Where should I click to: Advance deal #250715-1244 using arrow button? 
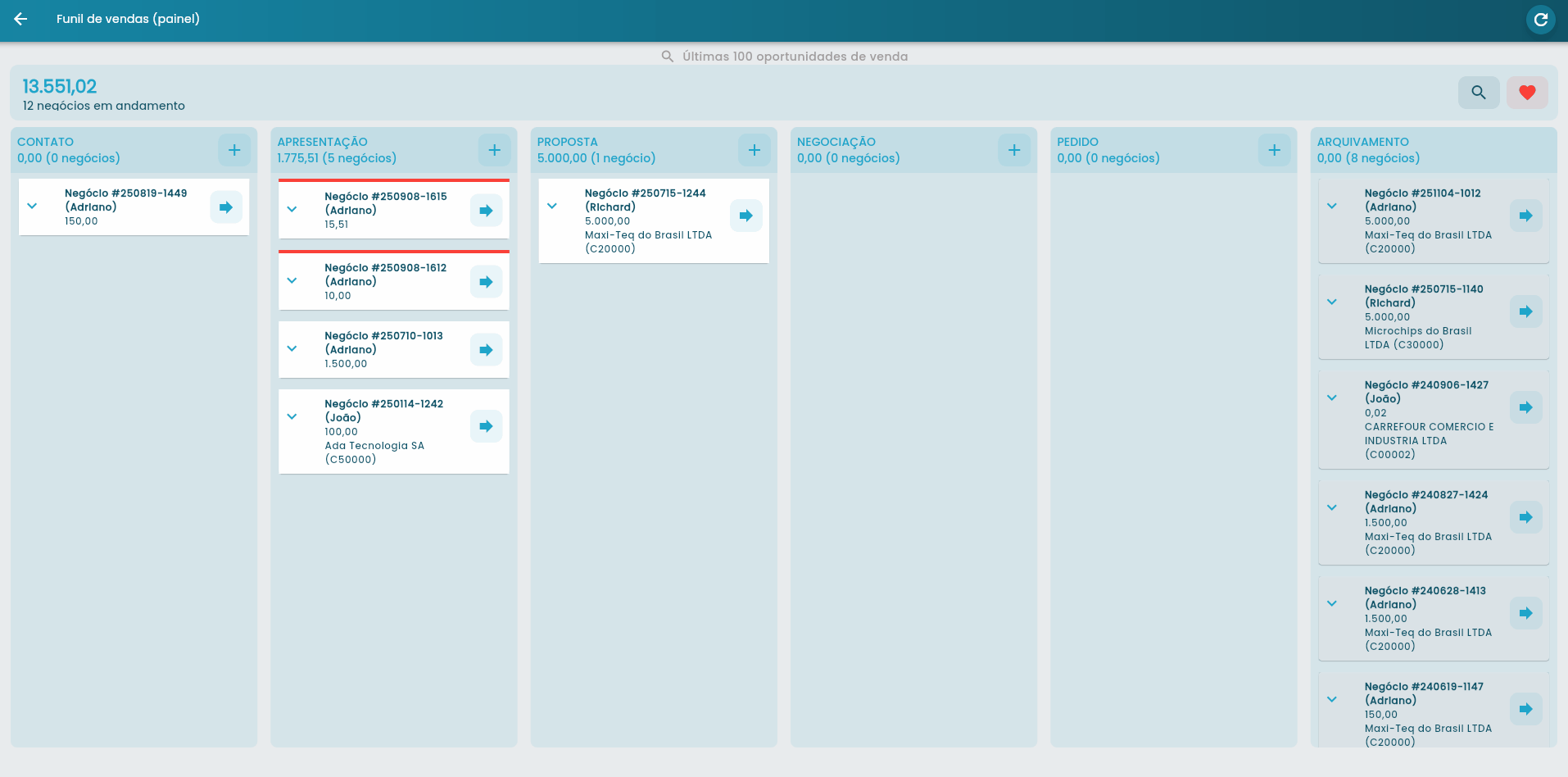pyautogui.click(x=745, y=216)
